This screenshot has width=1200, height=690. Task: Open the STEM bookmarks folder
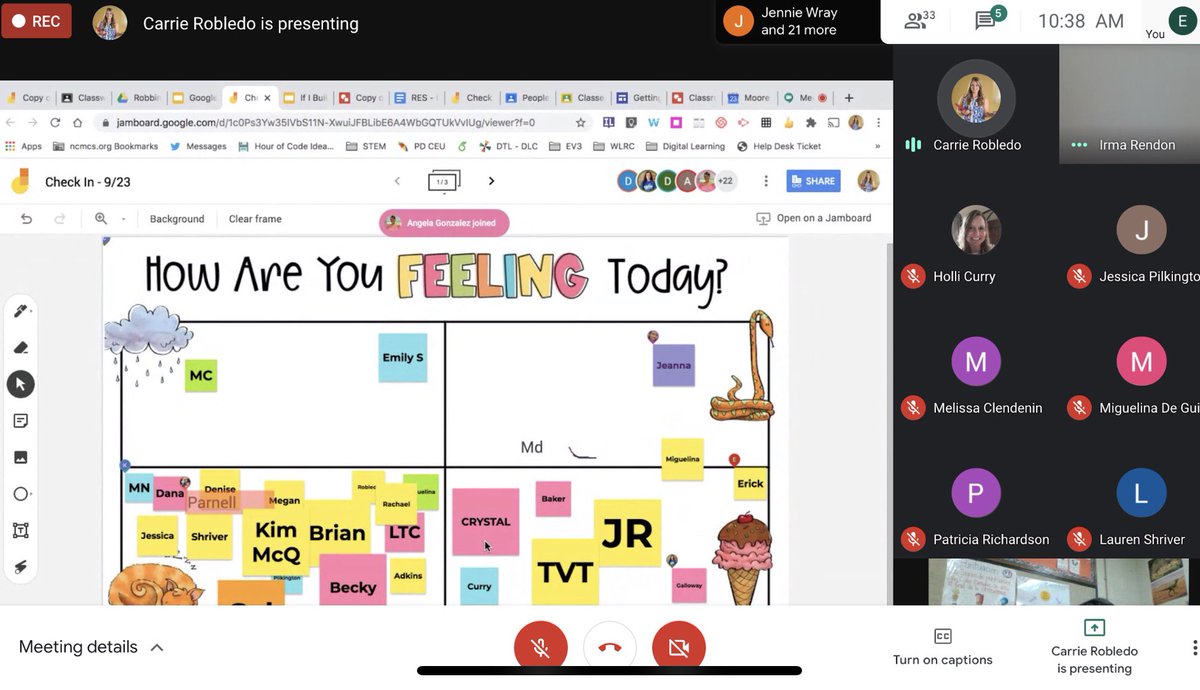coord(366,146)
